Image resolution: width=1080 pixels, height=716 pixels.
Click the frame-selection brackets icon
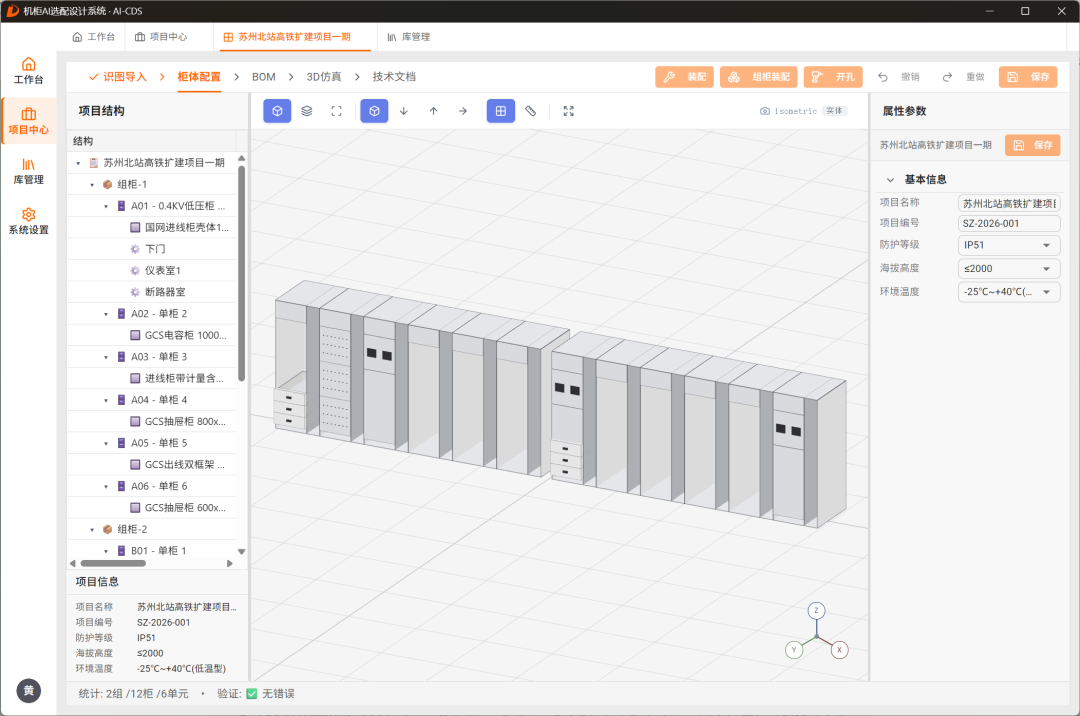(x=336, y=111)
